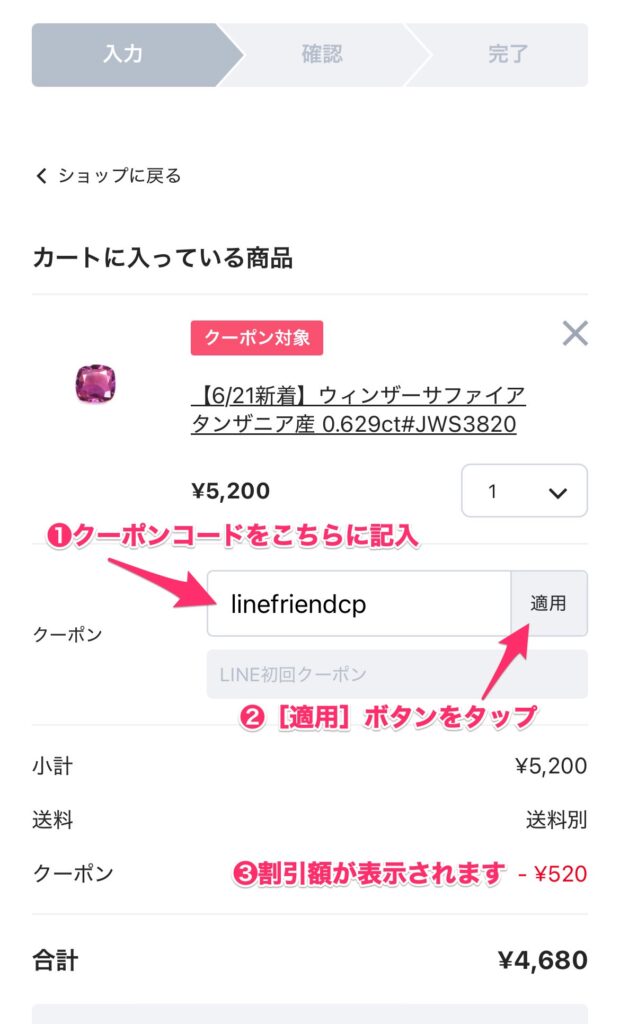Remove the item with the X icon
This screenshot has height=1024, width=620.
point(575,334)
